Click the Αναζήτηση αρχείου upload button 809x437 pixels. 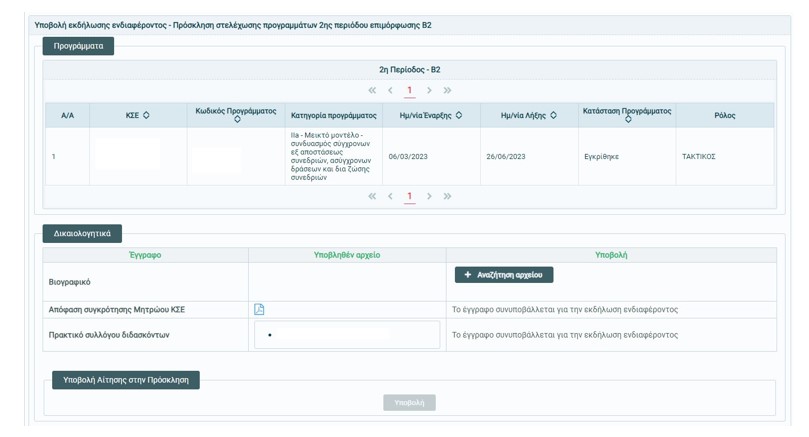point(504,275)
